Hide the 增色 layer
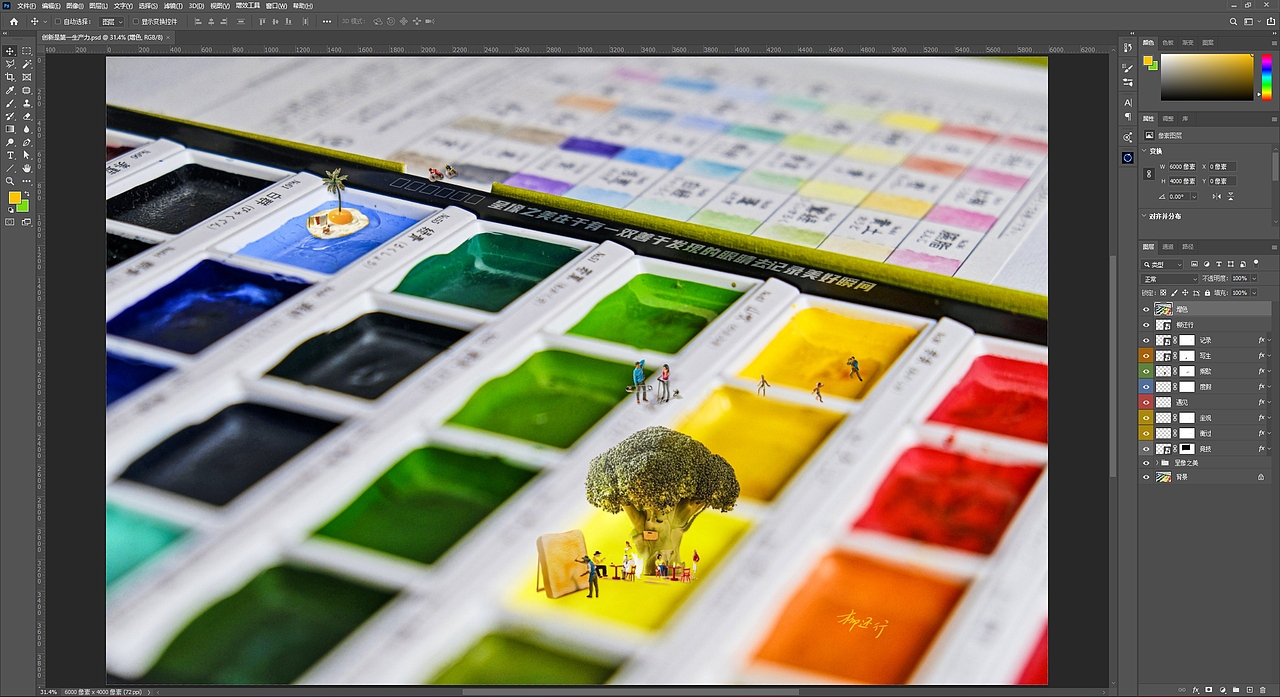The width and height of the screenshot is (1280, 697). point(1146,309)
